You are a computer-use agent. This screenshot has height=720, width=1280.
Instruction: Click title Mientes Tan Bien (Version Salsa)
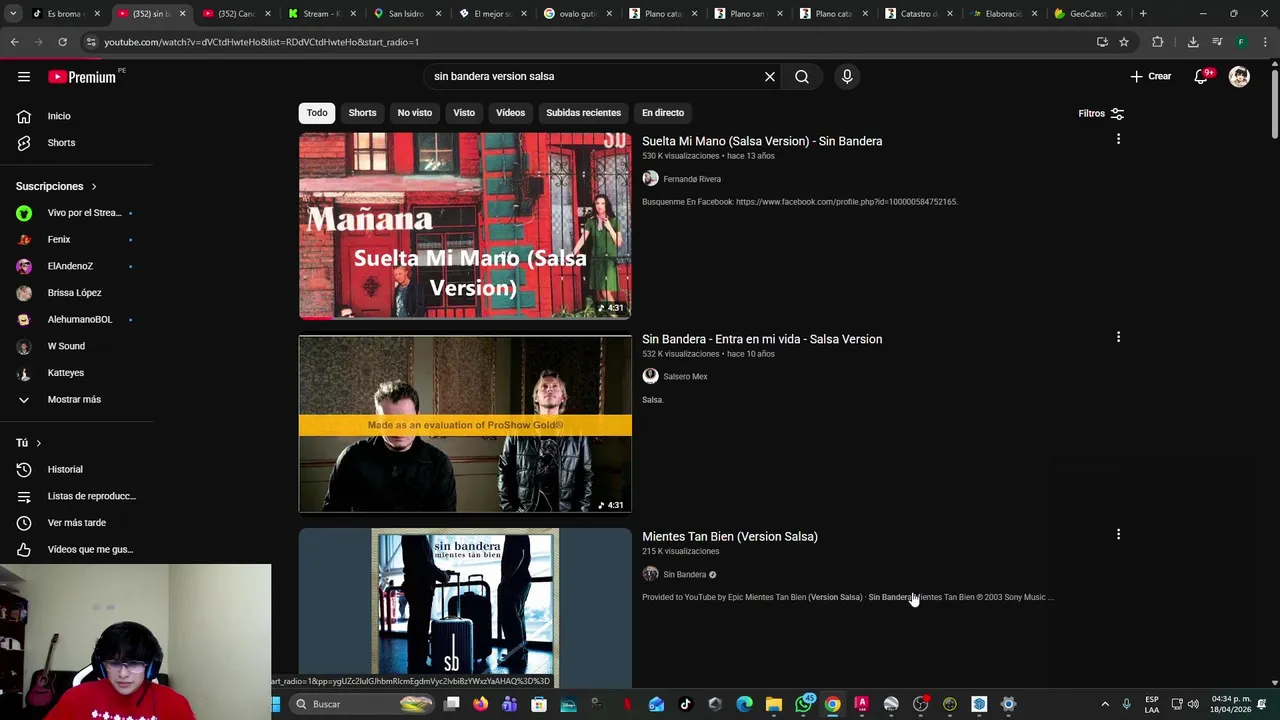[730, 537]
